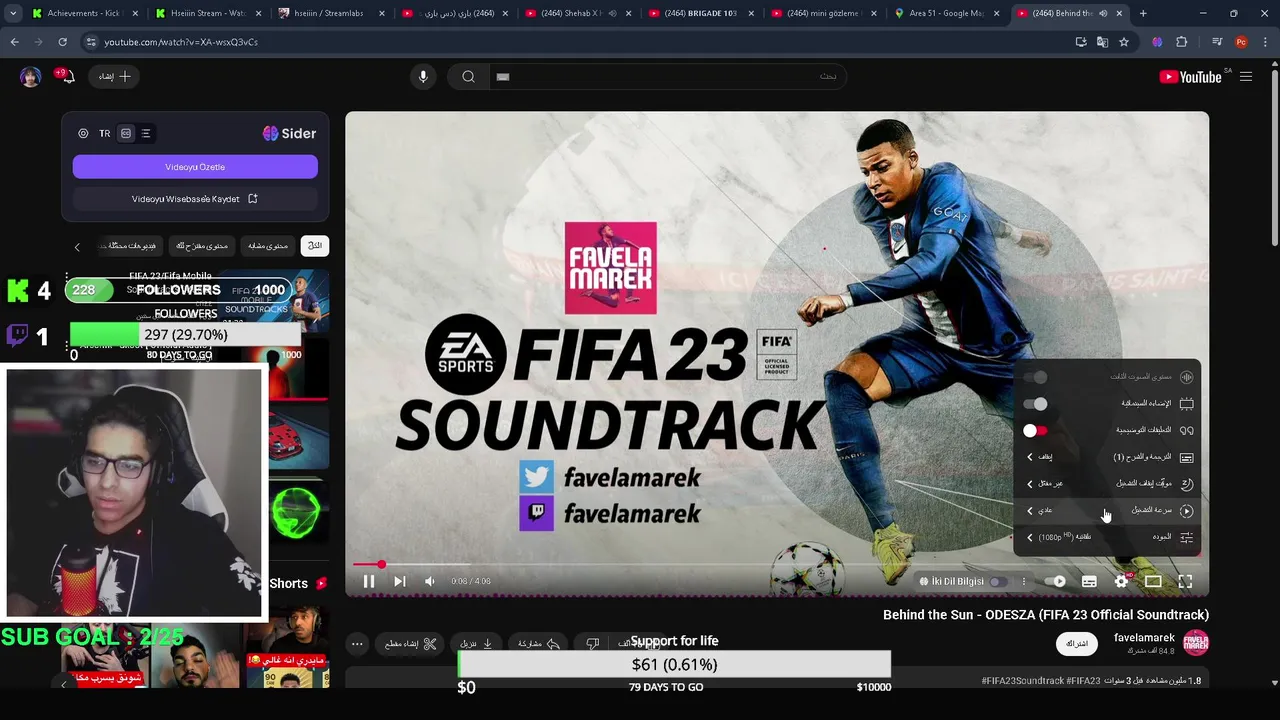Click the download button below video
Viewport: 1280px width, 720px height.
pos(476,644)
